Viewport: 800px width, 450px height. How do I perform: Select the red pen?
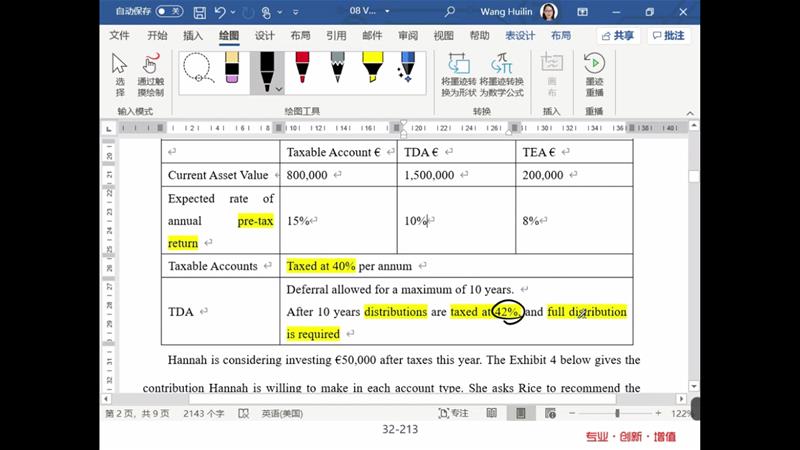(302, 67)
